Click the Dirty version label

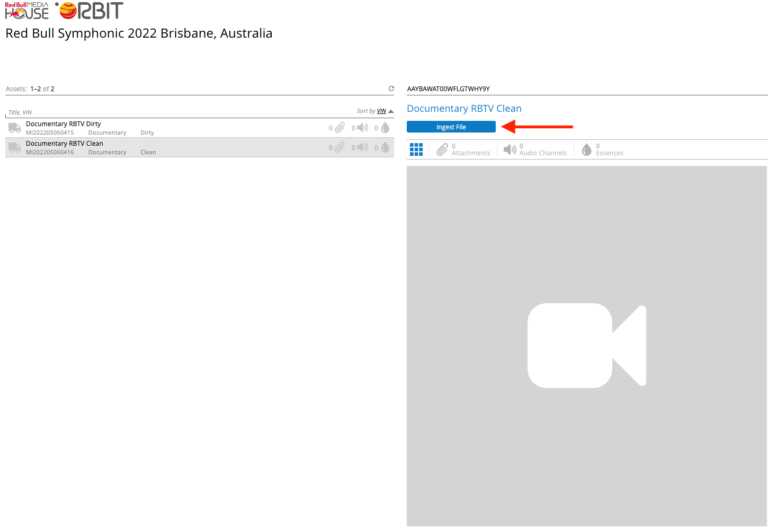[147, 133]
